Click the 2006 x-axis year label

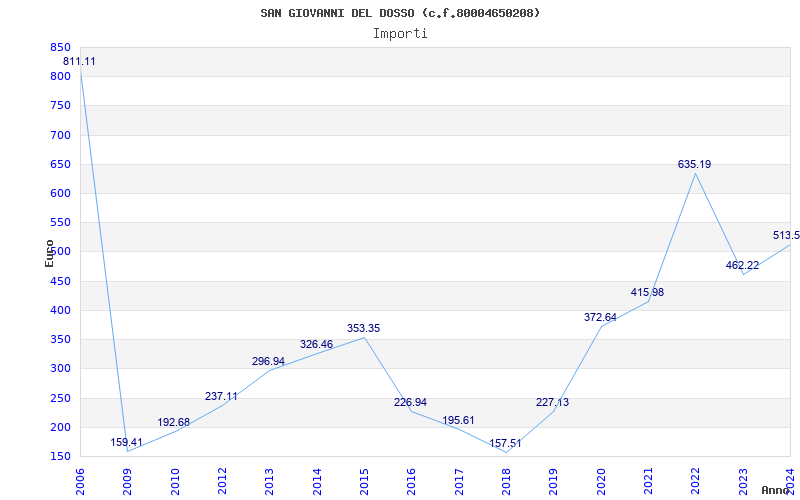pyautogui.click(x=80, y=482)
